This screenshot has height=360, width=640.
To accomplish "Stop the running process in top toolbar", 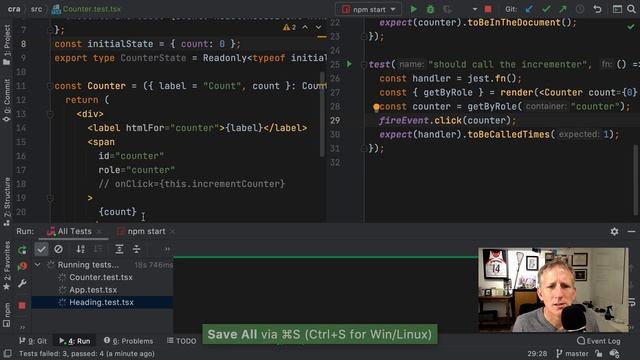I will coord(488,9).
